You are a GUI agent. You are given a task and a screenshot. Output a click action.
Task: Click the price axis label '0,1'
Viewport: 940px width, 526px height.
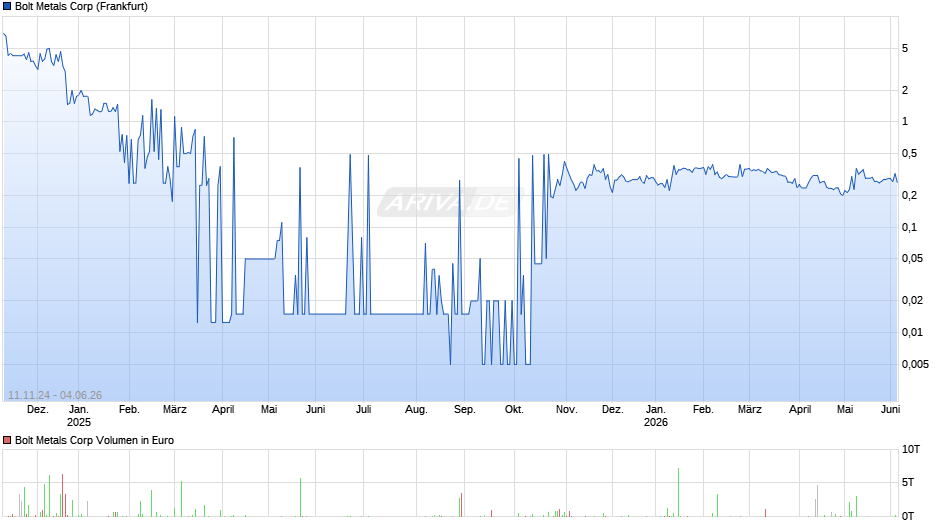pyautogui.click(x=909, y=227)
